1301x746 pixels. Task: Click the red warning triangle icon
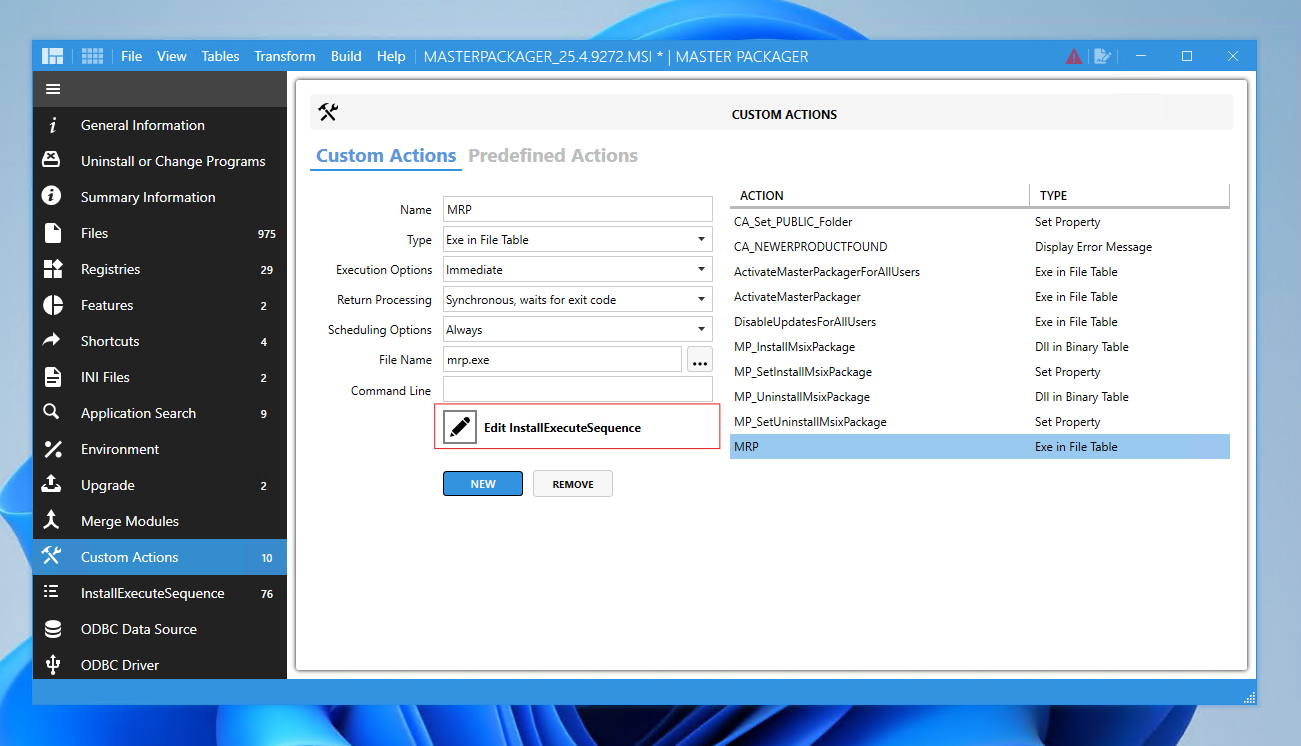coord(1074,56)
